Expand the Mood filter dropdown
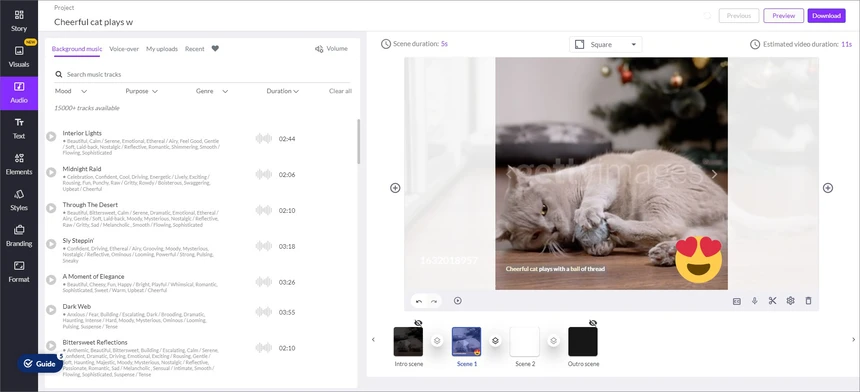860x392 pixels. click(71, 91)
